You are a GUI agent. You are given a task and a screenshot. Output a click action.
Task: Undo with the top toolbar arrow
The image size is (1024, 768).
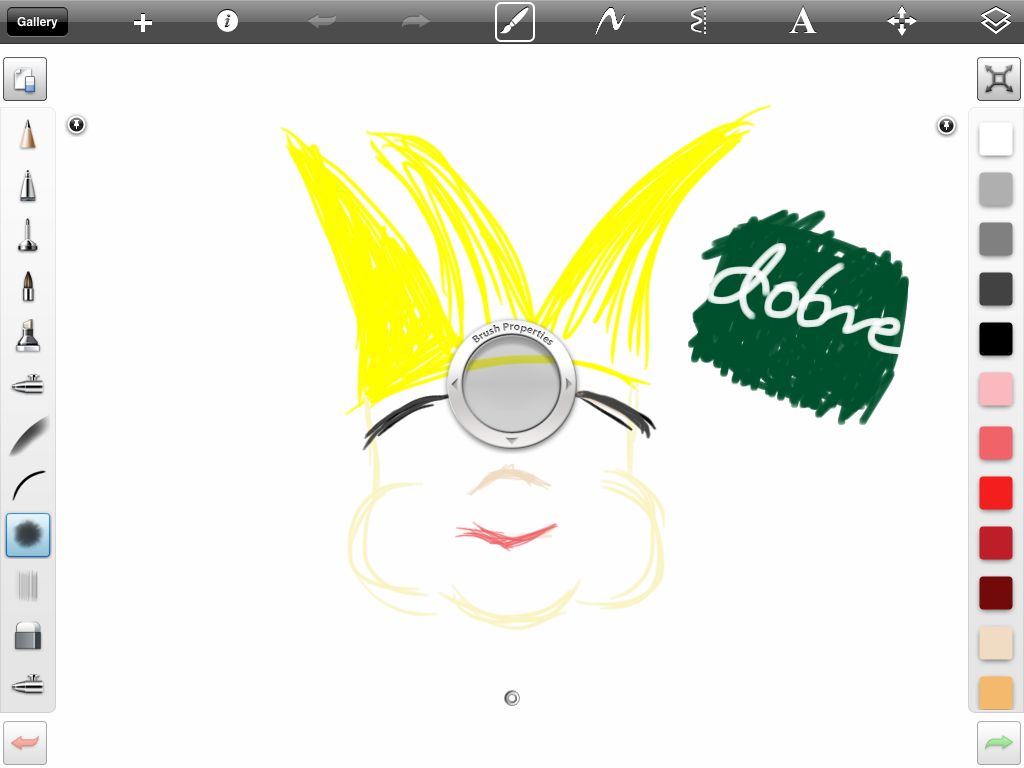pos(323,22)
